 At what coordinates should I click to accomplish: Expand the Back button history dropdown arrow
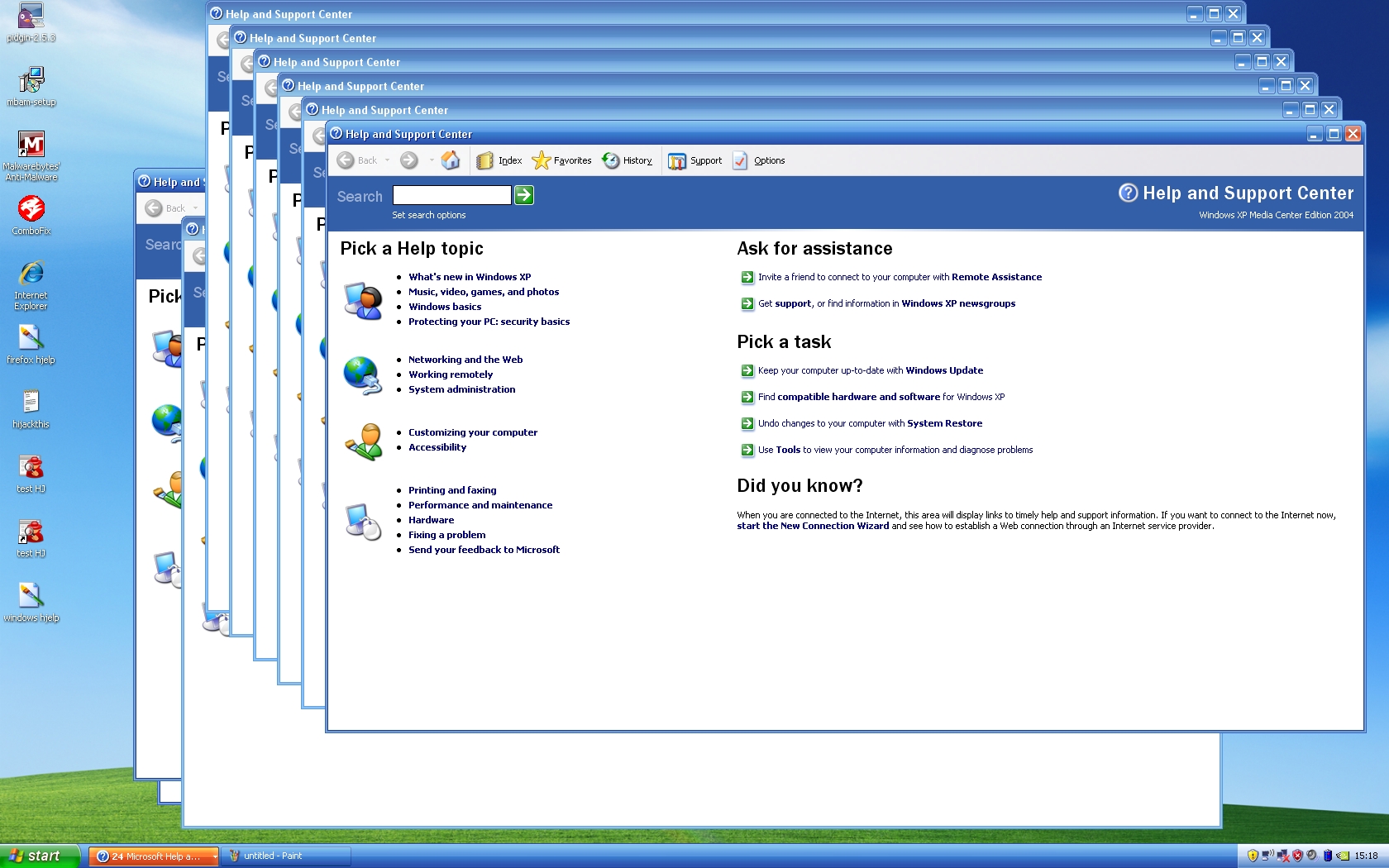click(388, 160)
